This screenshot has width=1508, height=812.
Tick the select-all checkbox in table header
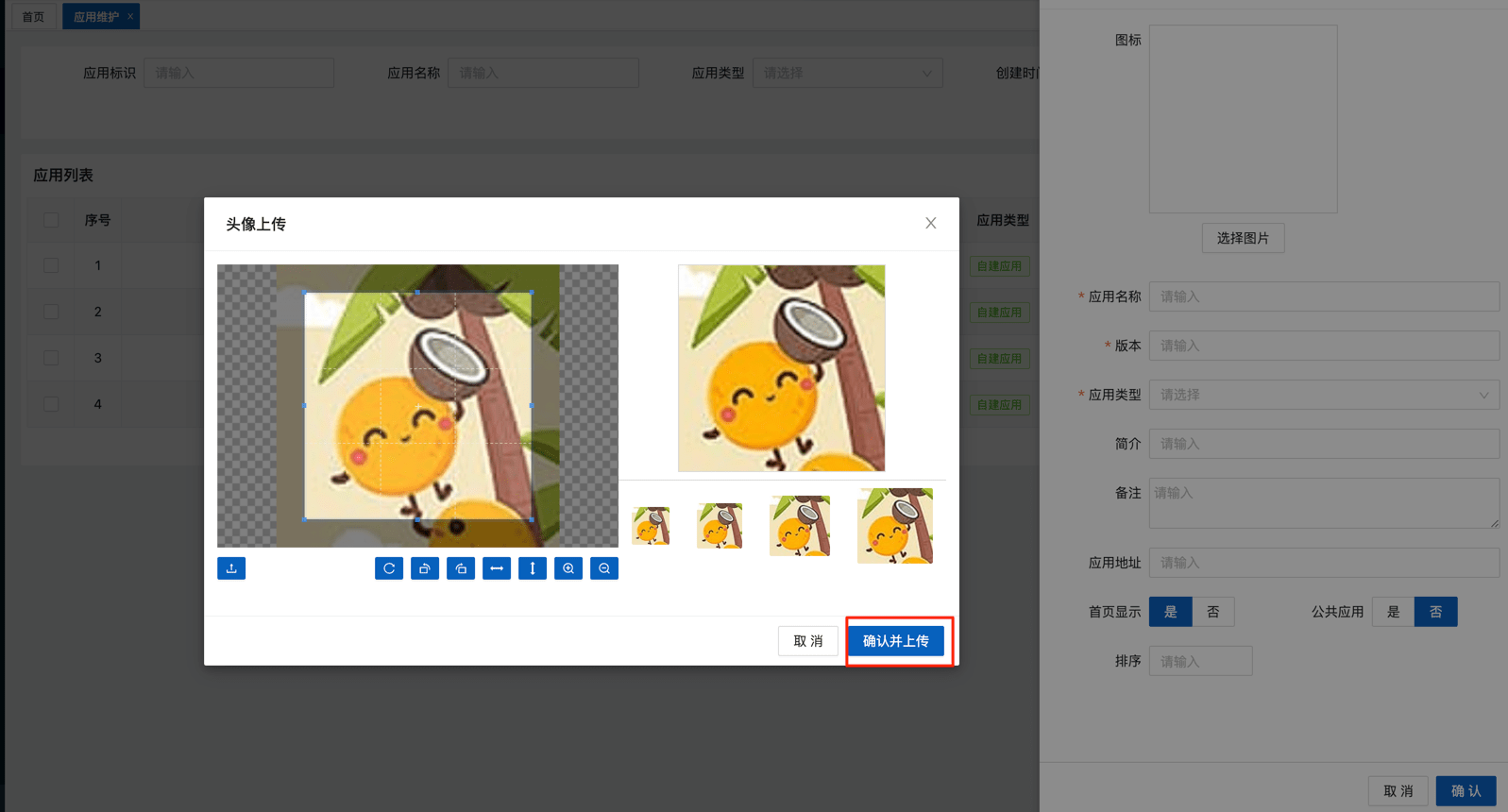point(51,220)
